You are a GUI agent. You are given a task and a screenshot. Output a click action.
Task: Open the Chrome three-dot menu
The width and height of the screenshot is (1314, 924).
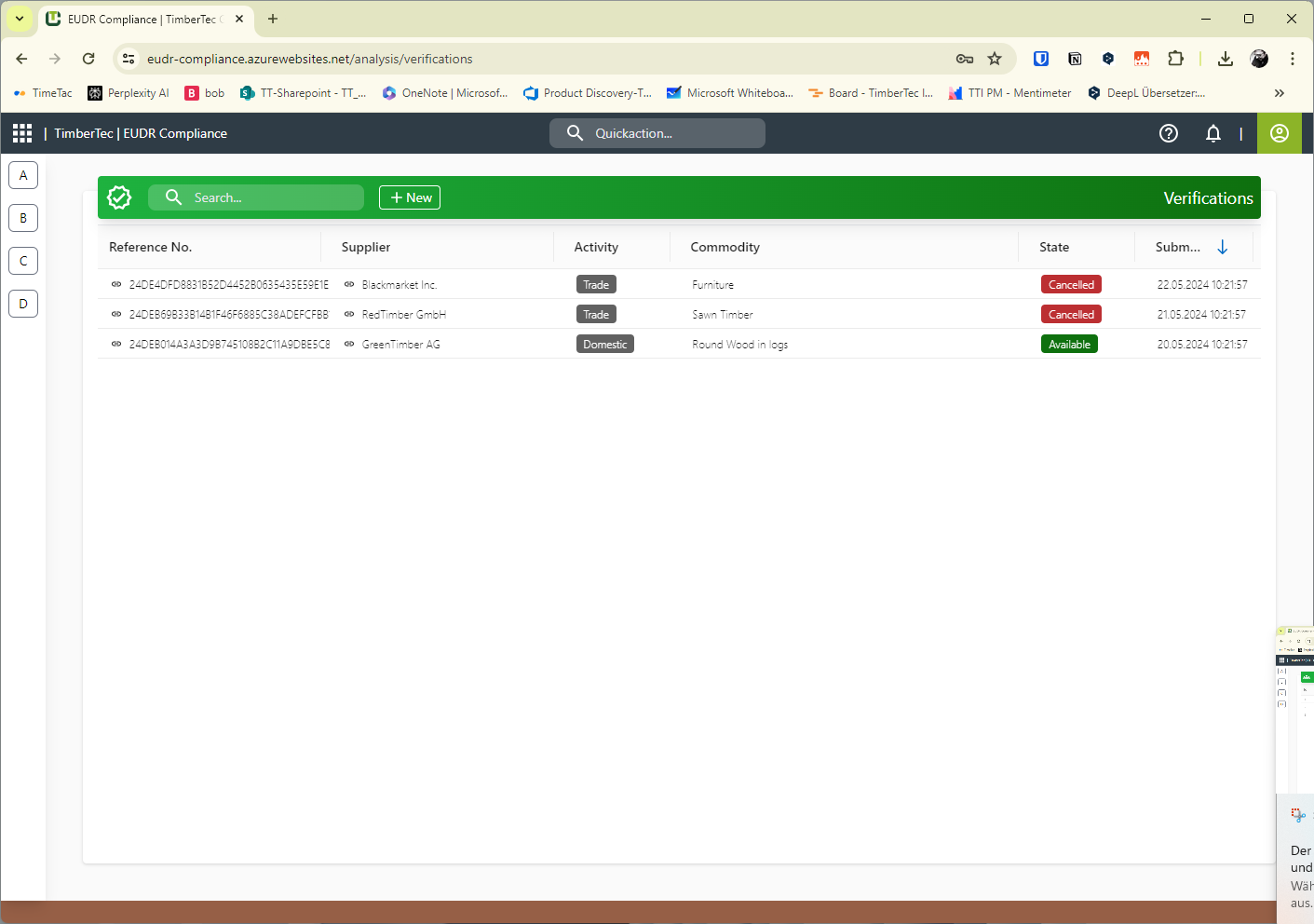(1293, 58)
